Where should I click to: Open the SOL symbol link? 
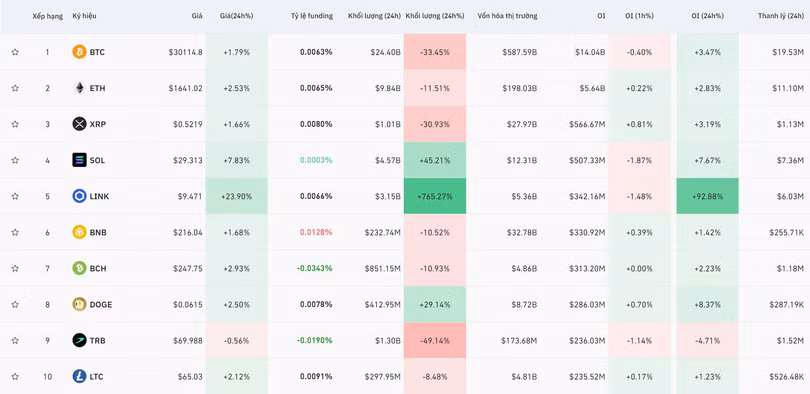click(x=97, y=160)
